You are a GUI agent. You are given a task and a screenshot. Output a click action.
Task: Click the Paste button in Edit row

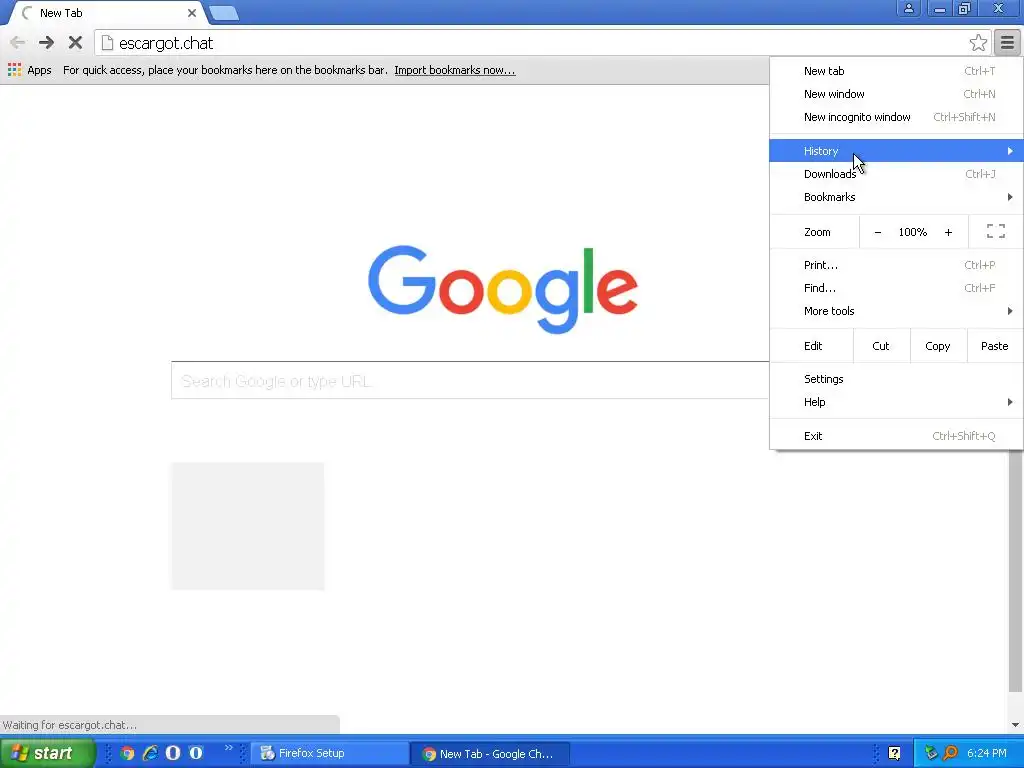[995, 345]
